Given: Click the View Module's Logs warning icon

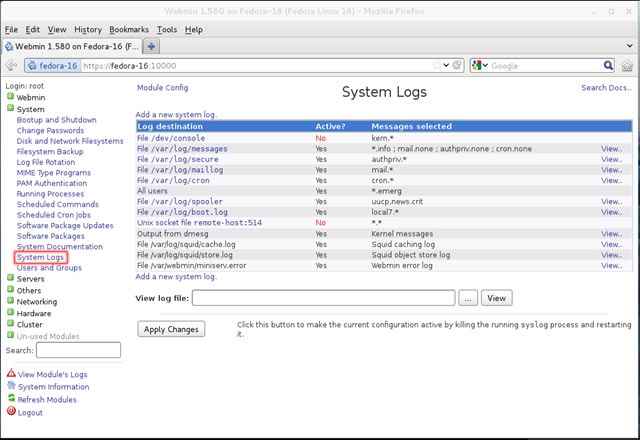Looking at the screenshot, I should point(11,373).
